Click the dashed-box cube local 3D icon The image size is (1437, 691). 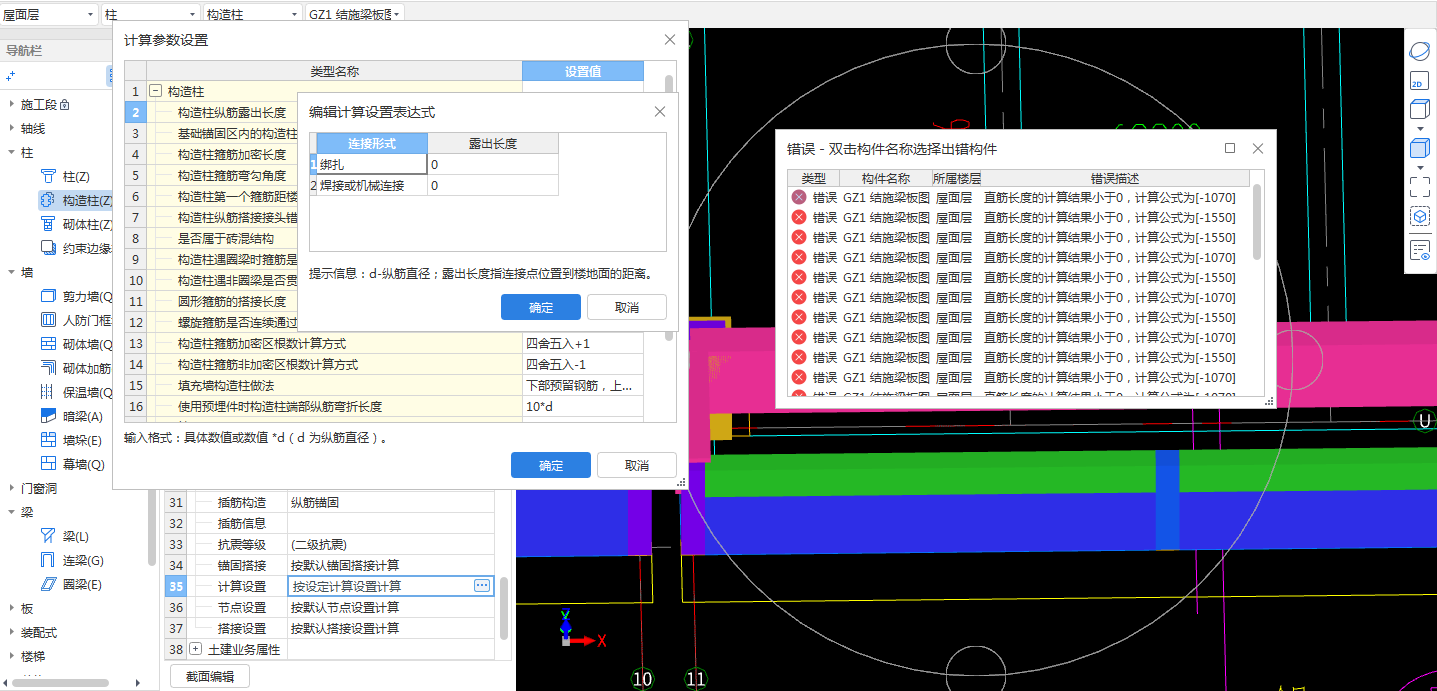(x=1419, y=215)
